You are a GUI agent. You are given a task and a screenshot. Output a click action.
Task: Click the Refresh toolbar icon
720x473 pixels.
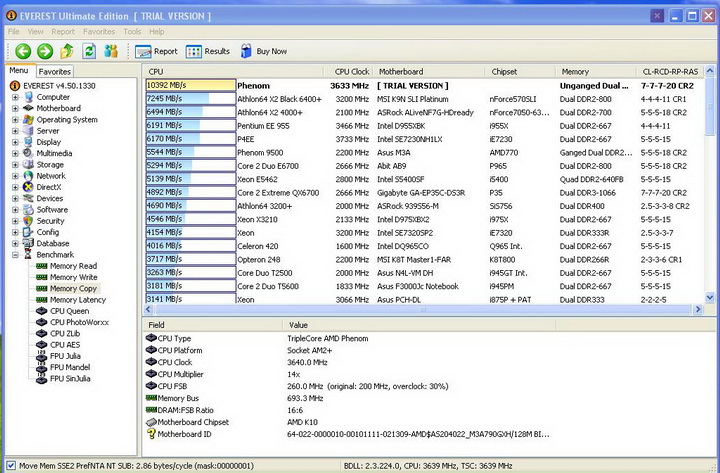89,51
